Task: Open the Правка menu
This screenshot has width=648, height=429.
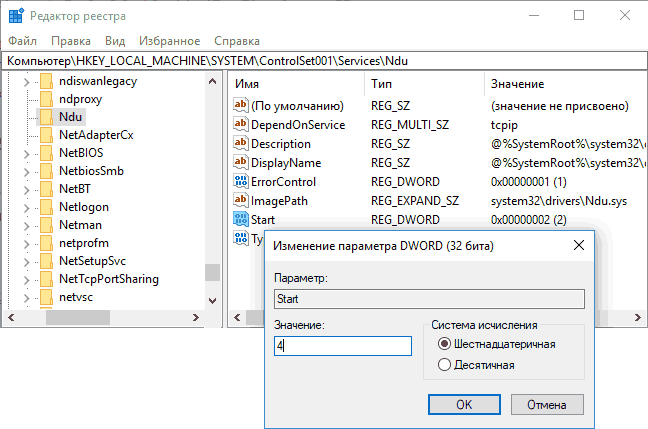Action: click(71, 41)
